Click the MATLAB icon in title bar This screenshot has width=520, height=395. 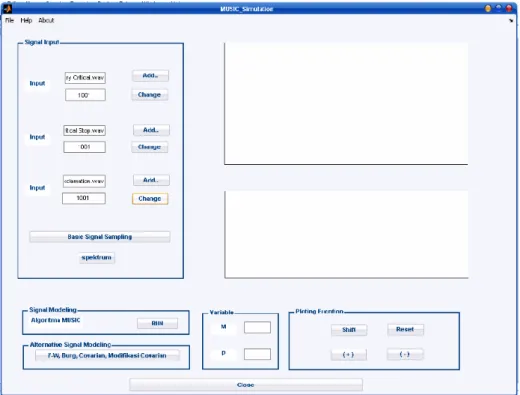pyautogui.click(x=7, y=8)
